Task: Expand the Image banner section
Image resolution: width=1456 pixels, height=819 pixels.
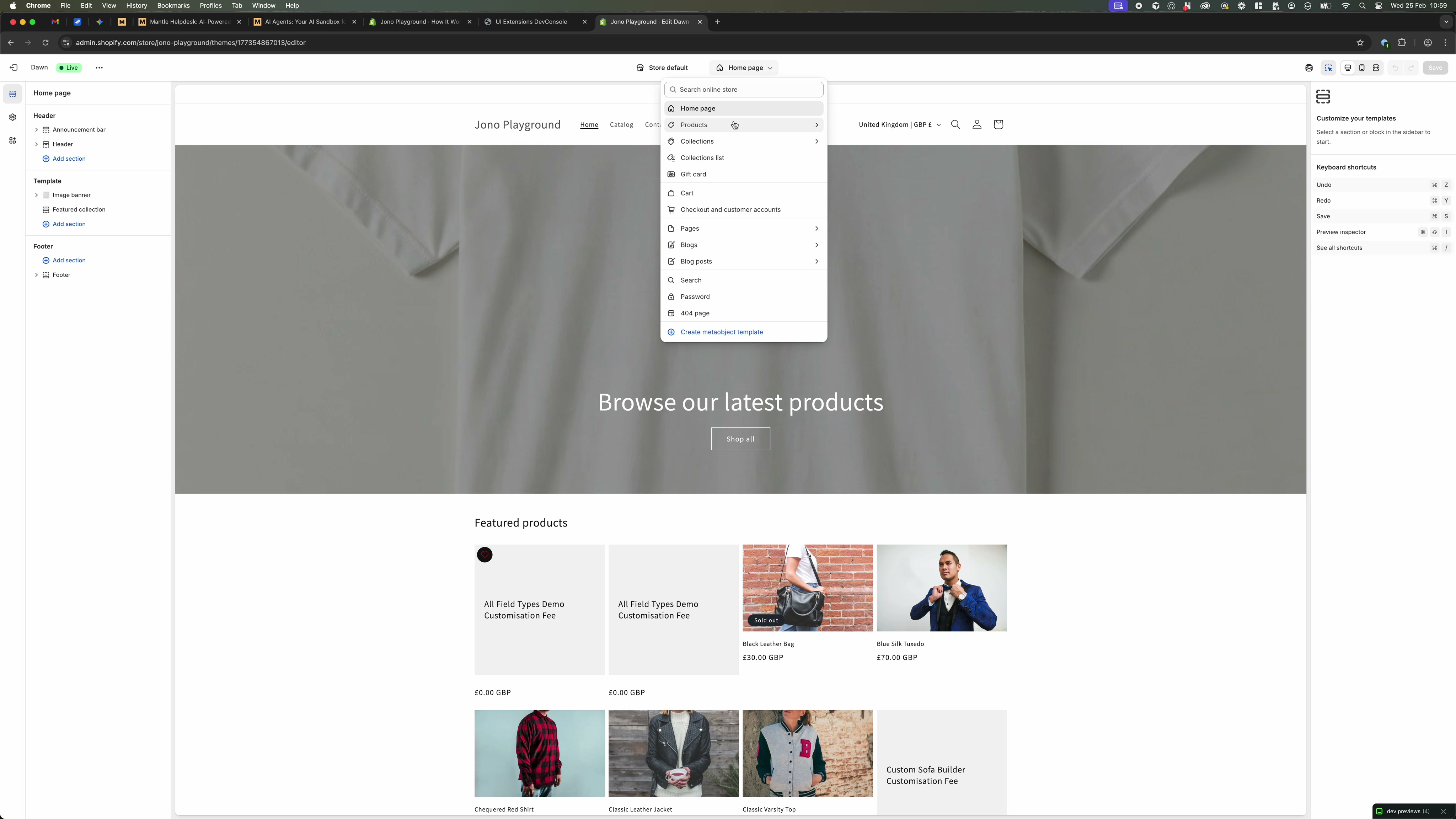Action: tap(36, 194)
